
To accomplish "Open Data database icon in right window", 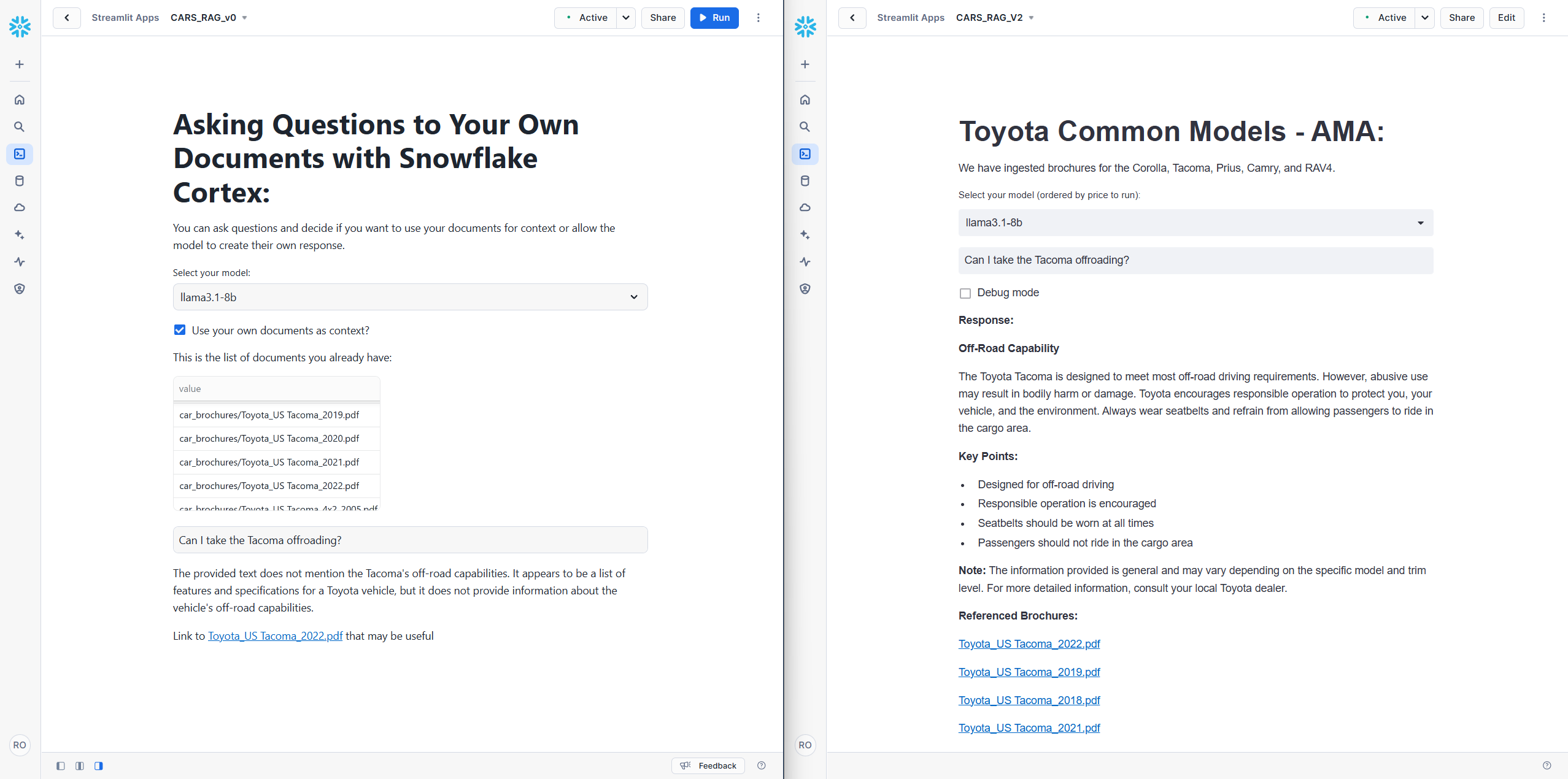I will pyautogui.click(x=805, y=181).
